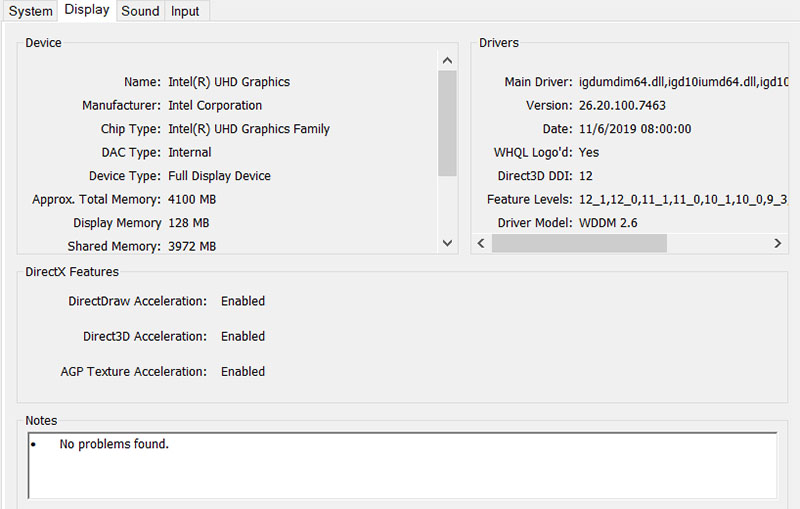
Task: Click Device panel scroll down arrow
Action: (448, 243)
